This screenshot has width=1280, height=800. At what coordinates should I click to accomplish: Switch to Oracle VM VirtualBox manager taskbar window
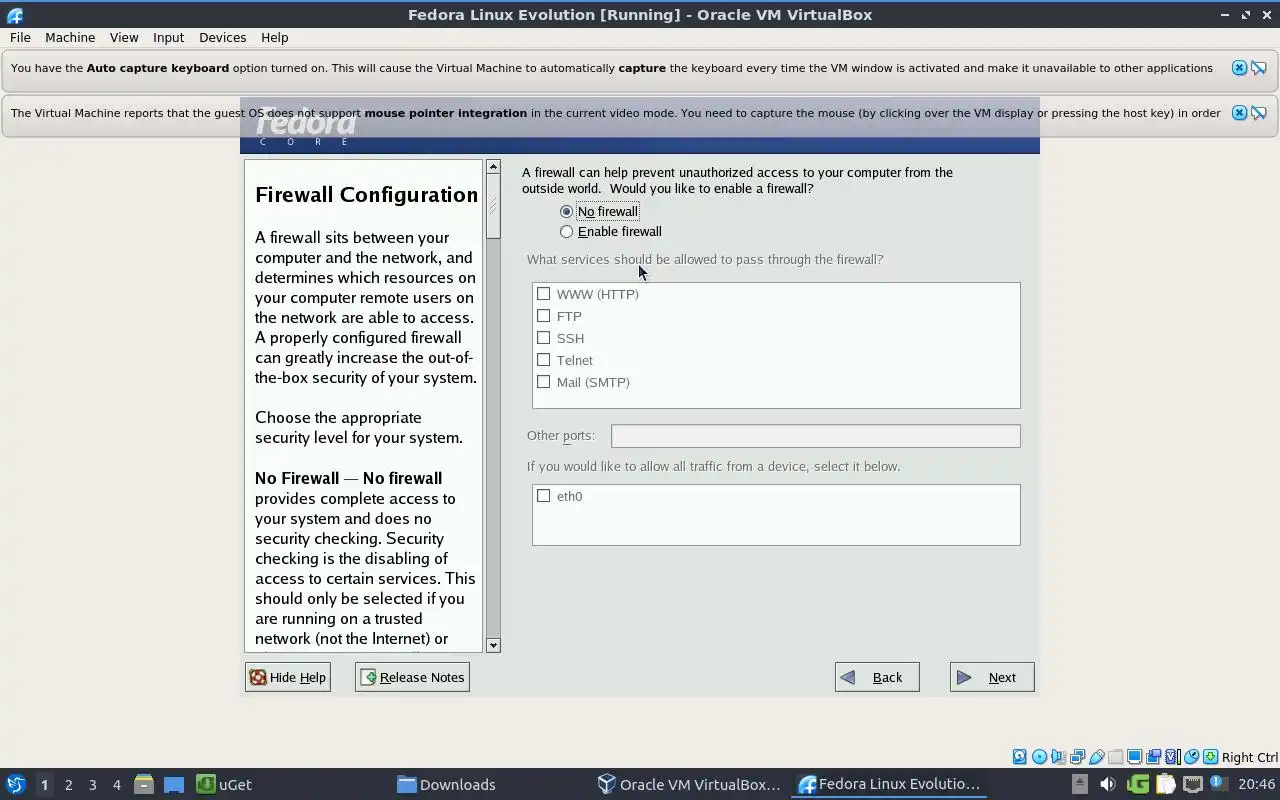(x=690, y=784)
